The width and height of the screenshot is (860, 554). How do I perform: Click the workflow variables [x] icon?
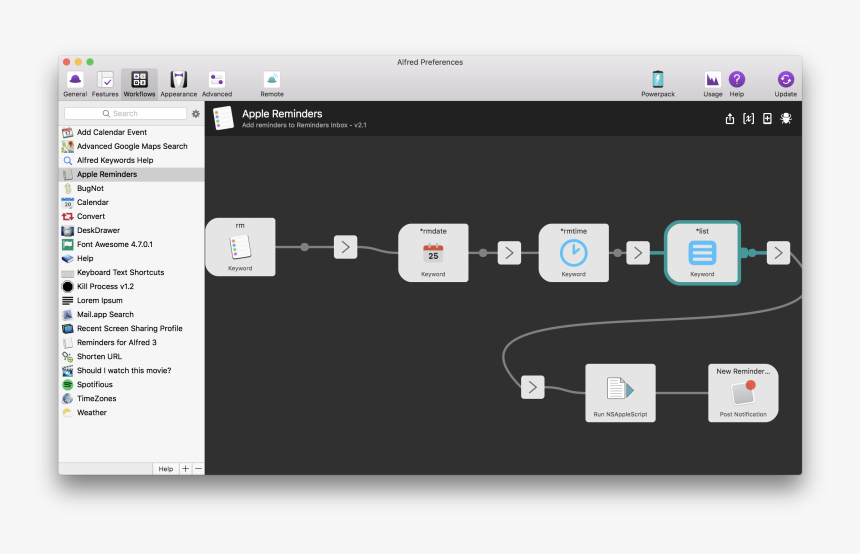(x=748, y=119)
